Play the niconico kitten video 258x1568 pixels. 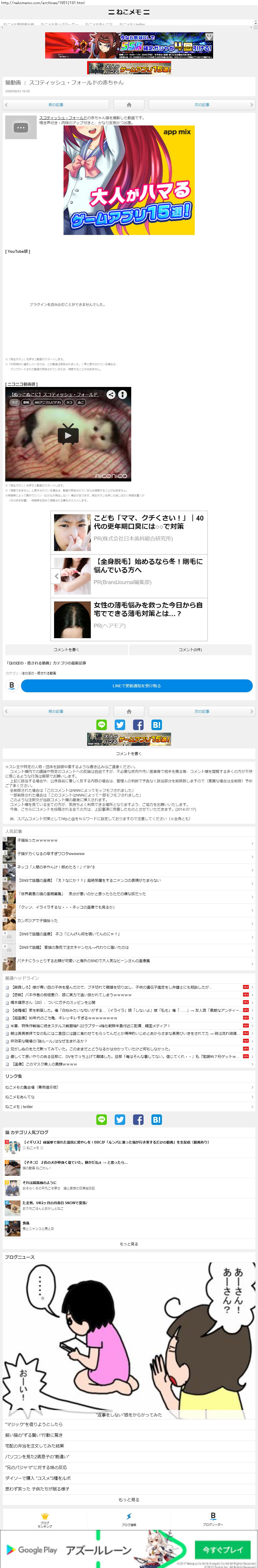[67, 435]
